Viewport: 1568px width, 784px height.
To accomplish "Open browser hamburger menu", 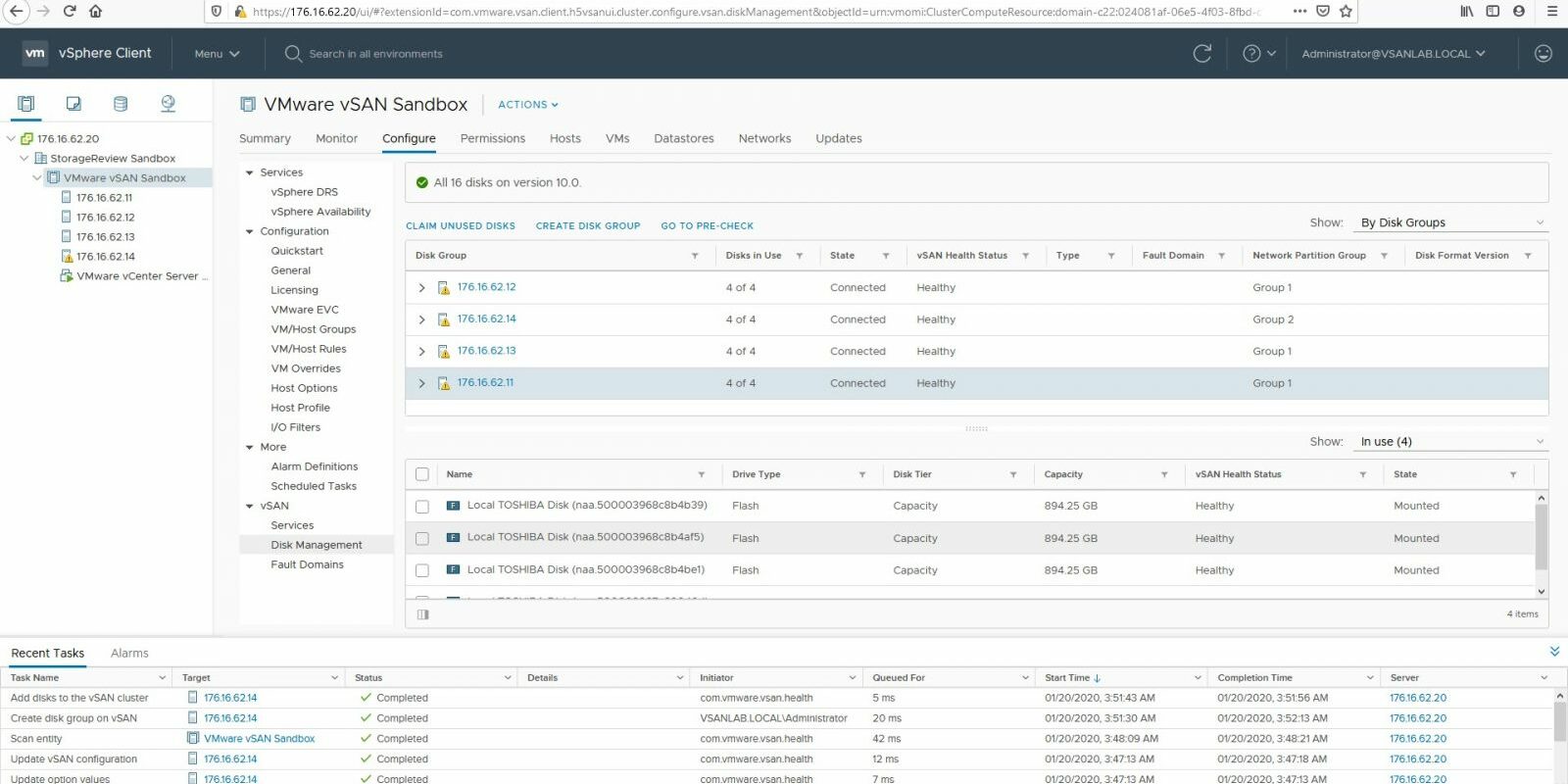I will [x=1551, y=11].
